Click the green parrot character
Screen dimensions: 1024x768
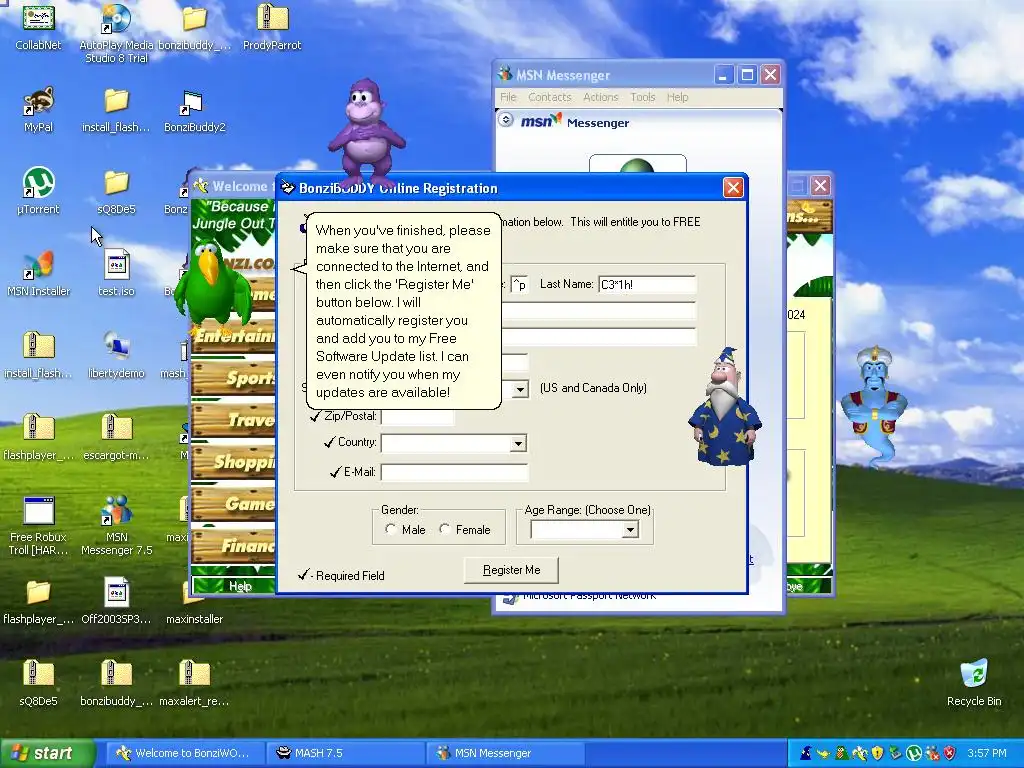(x=212, y=287)
